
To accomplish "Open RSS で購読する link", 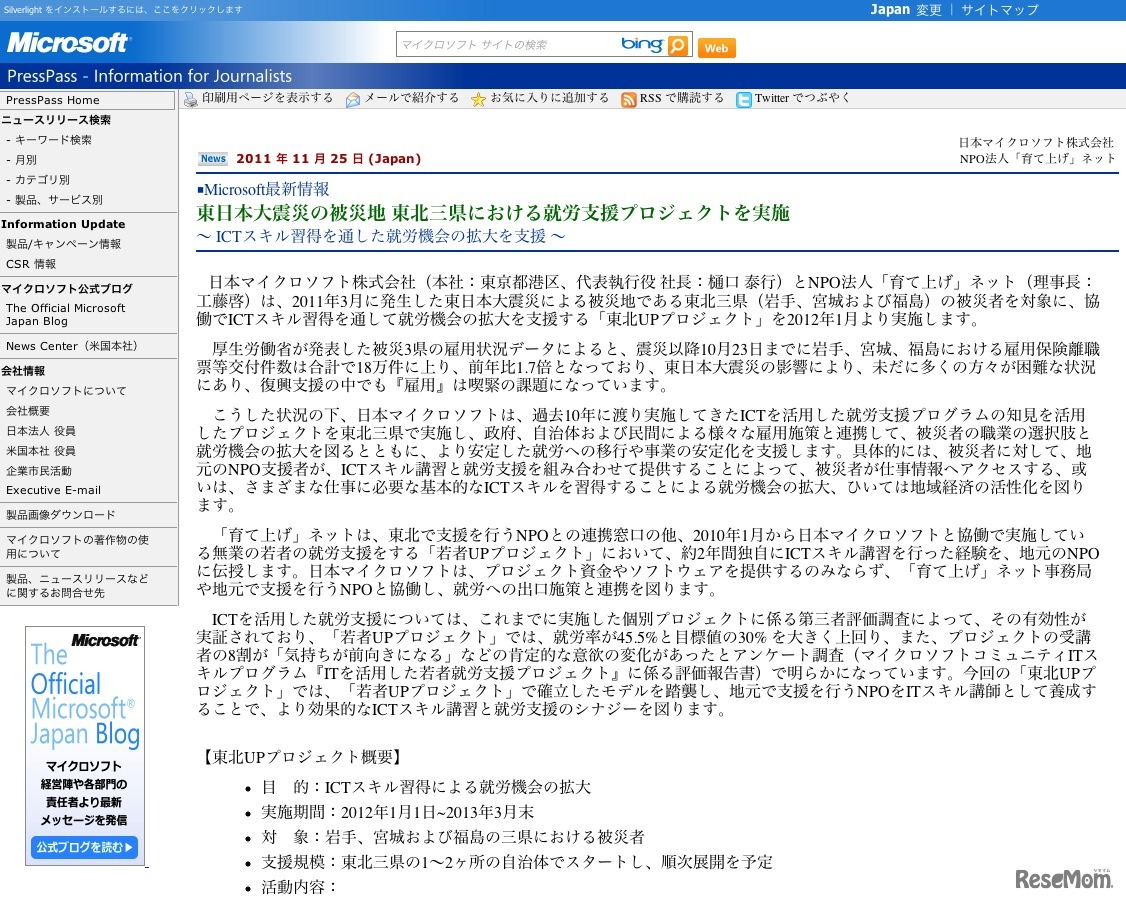I will tap(681, 98).
